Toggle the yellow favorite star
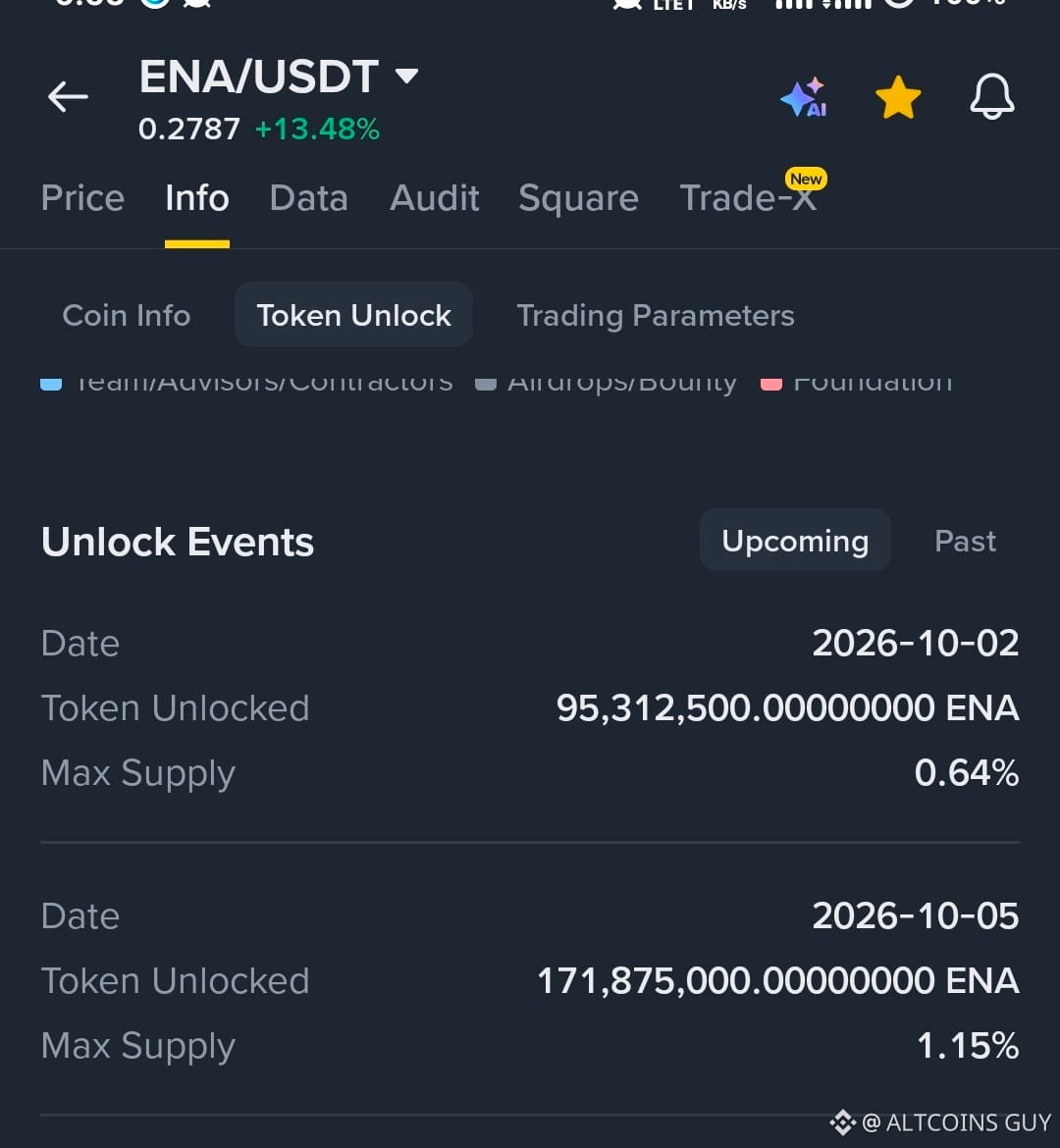1060x1148 pixels. [898, 97]
